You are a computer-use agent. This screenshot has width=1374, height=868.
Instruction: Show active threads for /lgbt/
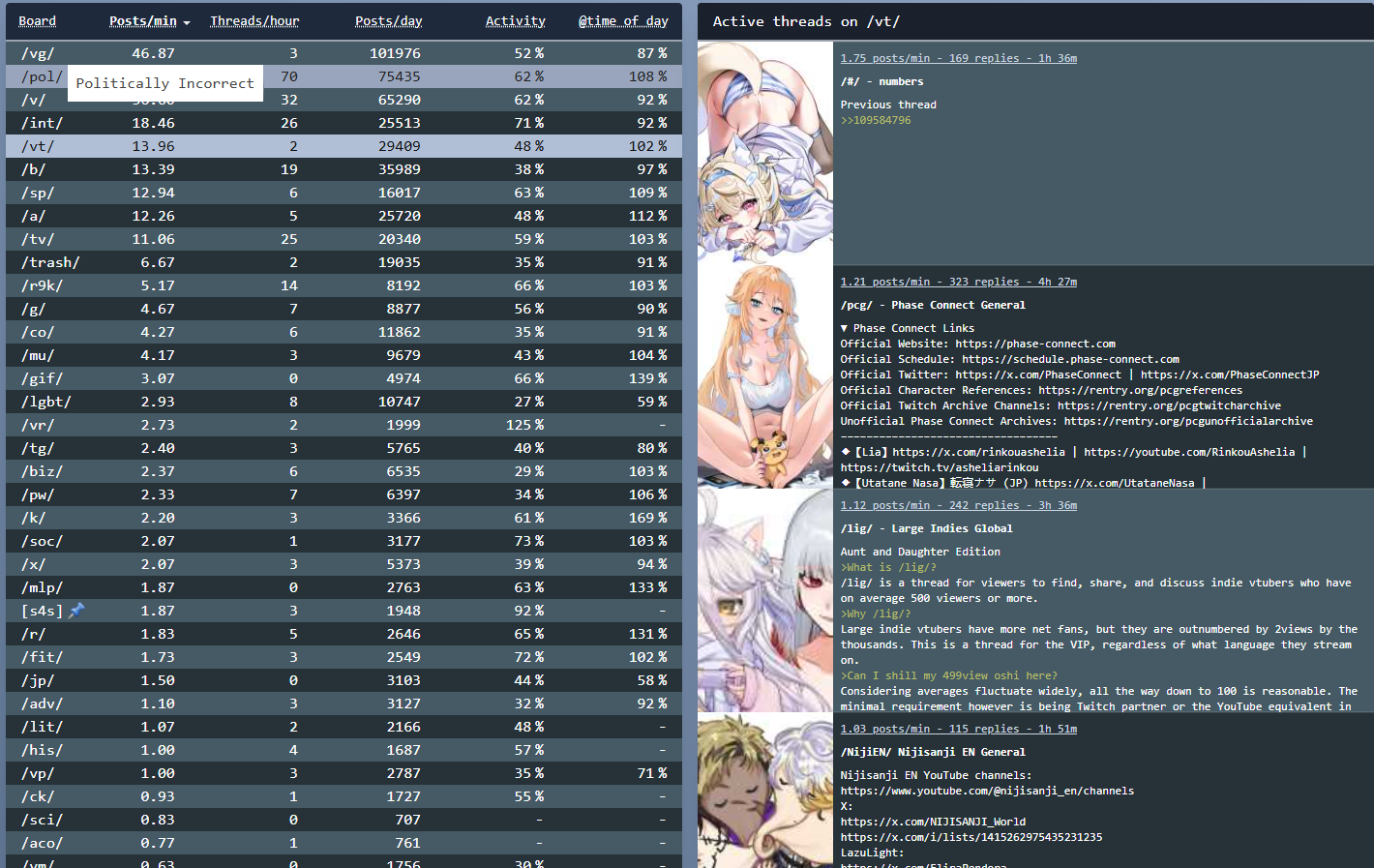click(343, 402)
